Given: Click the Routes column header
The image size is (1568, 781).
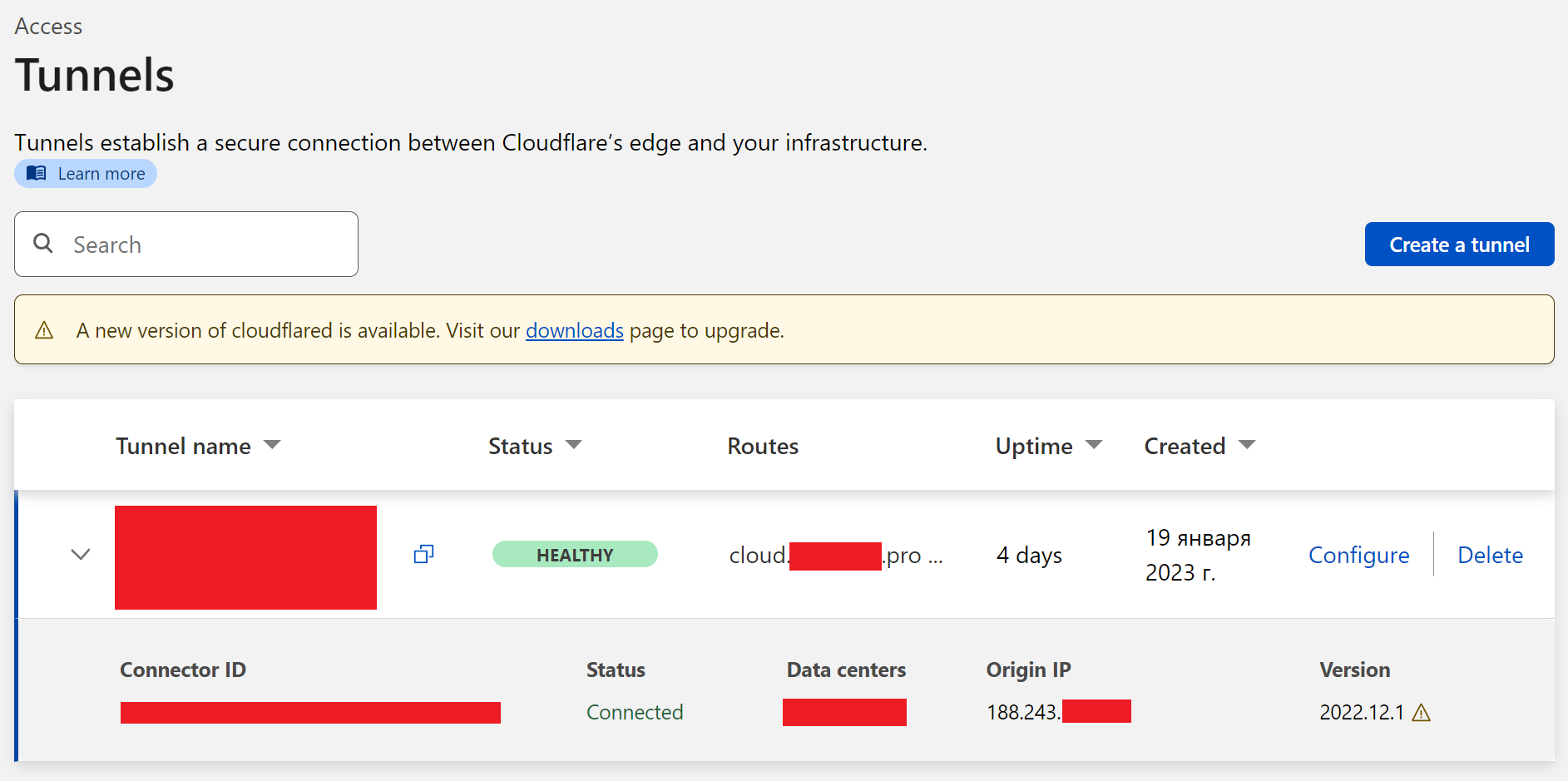Looking at the screenshot, I should coord(763,447).
